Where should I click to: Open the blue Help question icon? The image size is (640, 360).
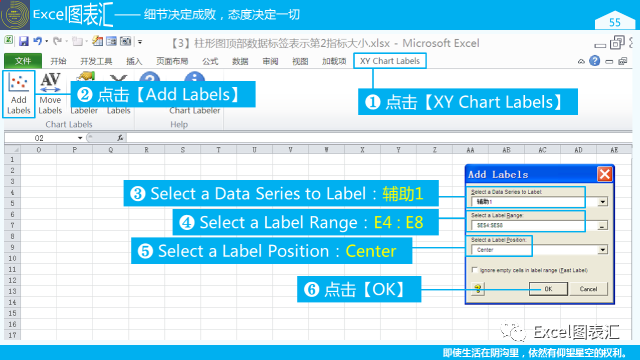tap(595, 61)
